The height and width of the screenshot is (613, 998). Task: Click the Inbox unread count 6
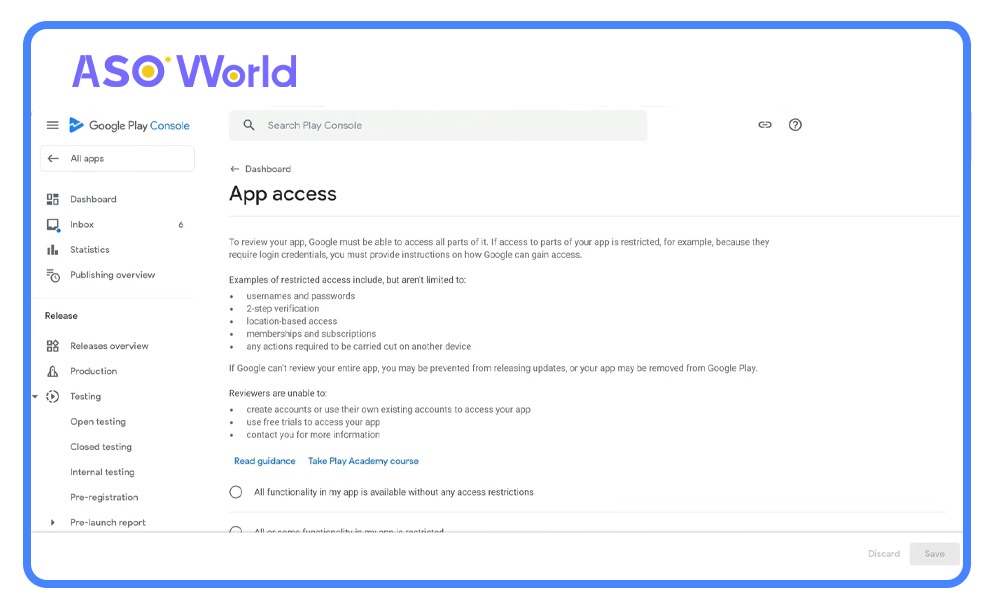(x=181, y=225)
